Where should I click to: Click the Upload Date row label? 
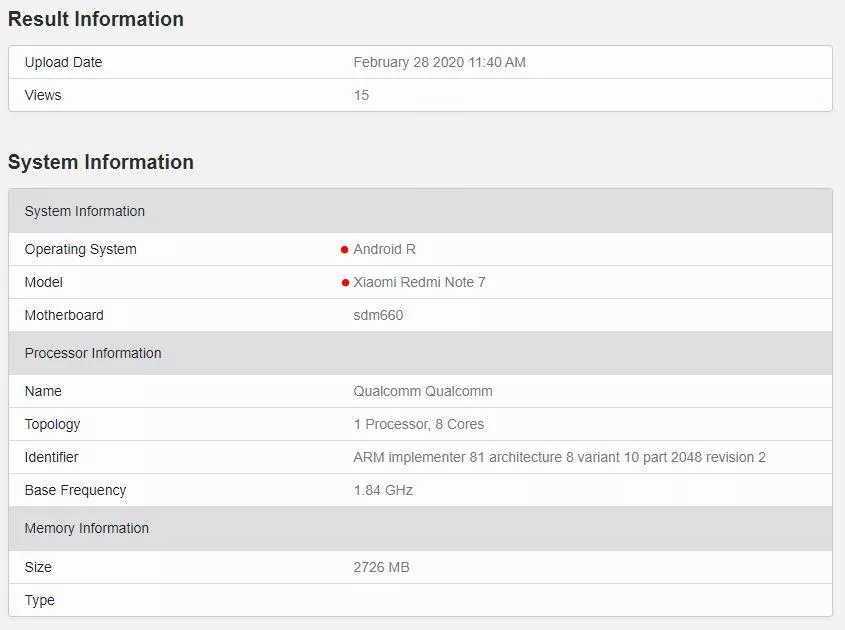[63, 62]
